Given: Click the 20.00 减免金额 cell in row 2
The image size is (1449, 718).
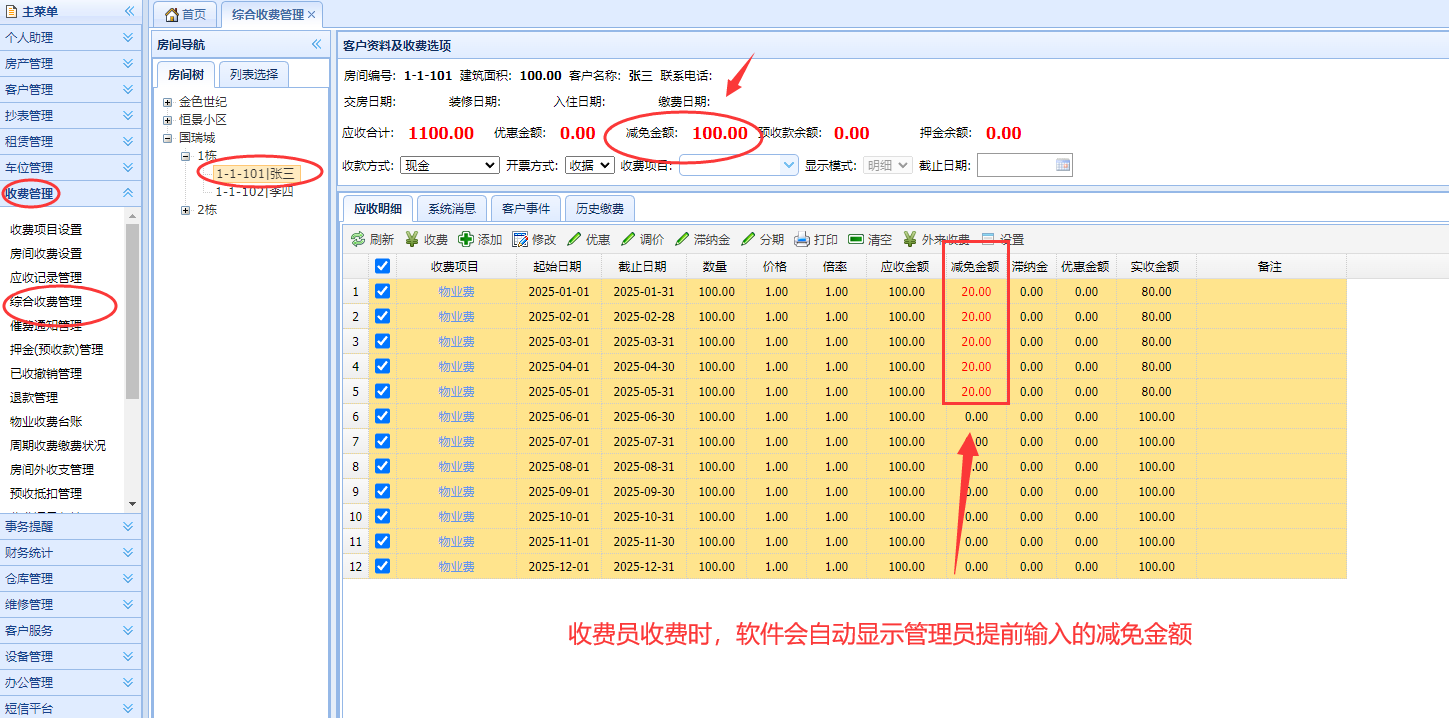Looking at the screenshot, I should tap(976, 316).
